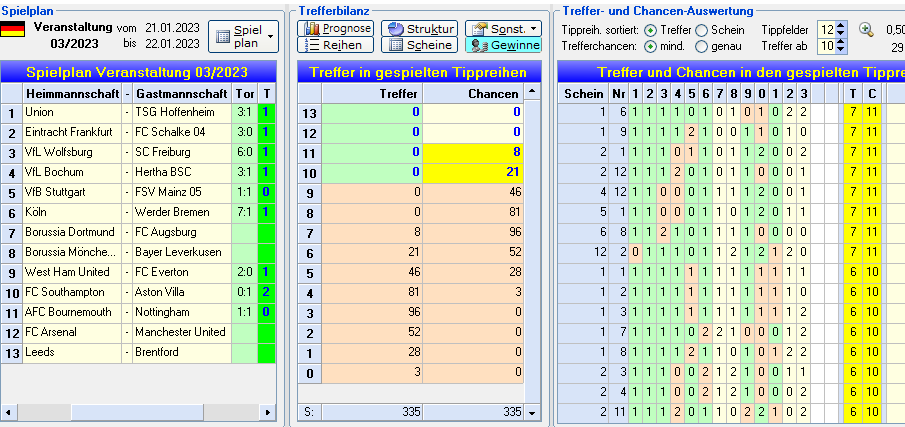Select the Eintracht Frankfurt cell
Screen dimensions: 905x427
(72, 132)
